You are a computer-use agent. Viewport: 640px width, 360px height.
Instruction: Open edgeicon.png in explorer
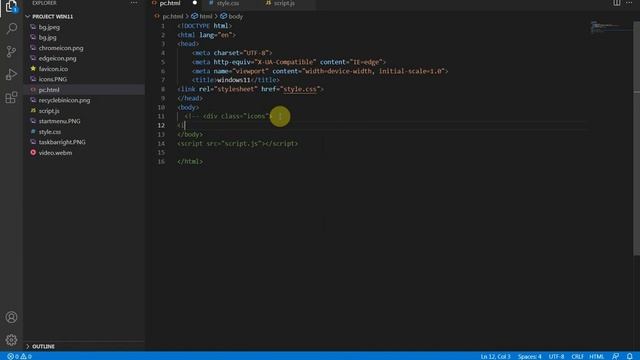point(57,58)
